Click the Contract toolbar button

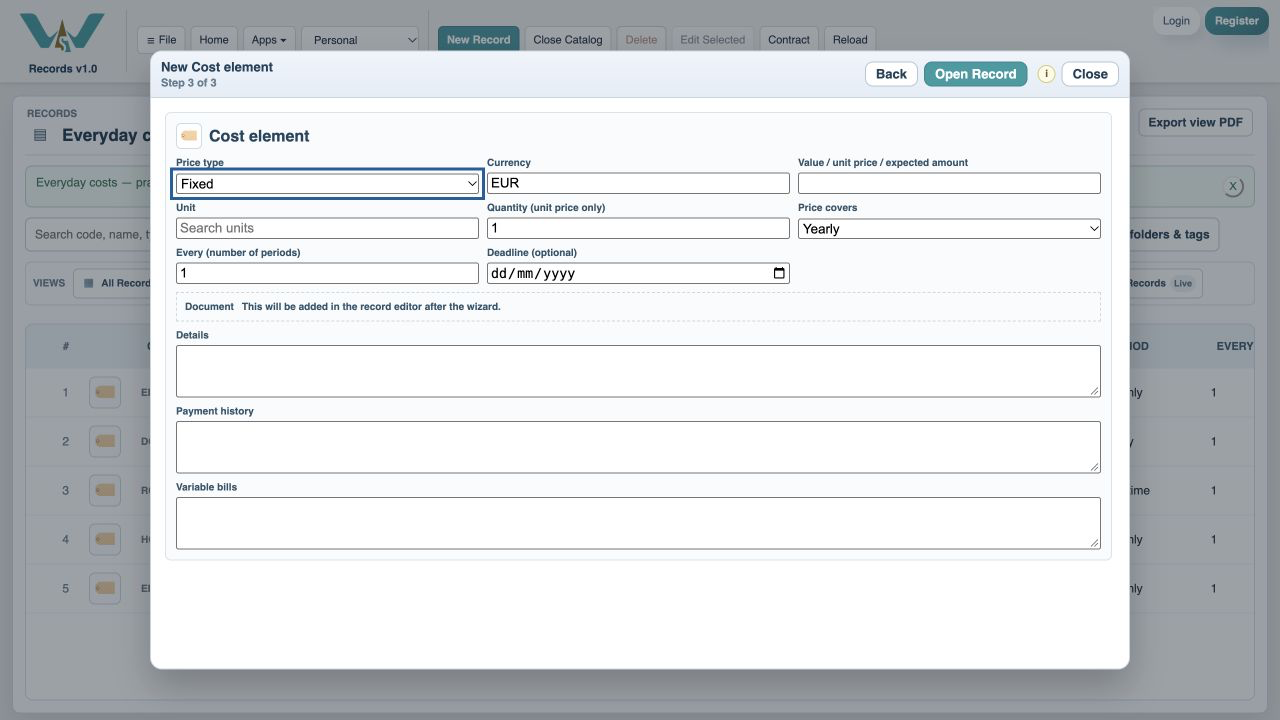tap(789, 40)
